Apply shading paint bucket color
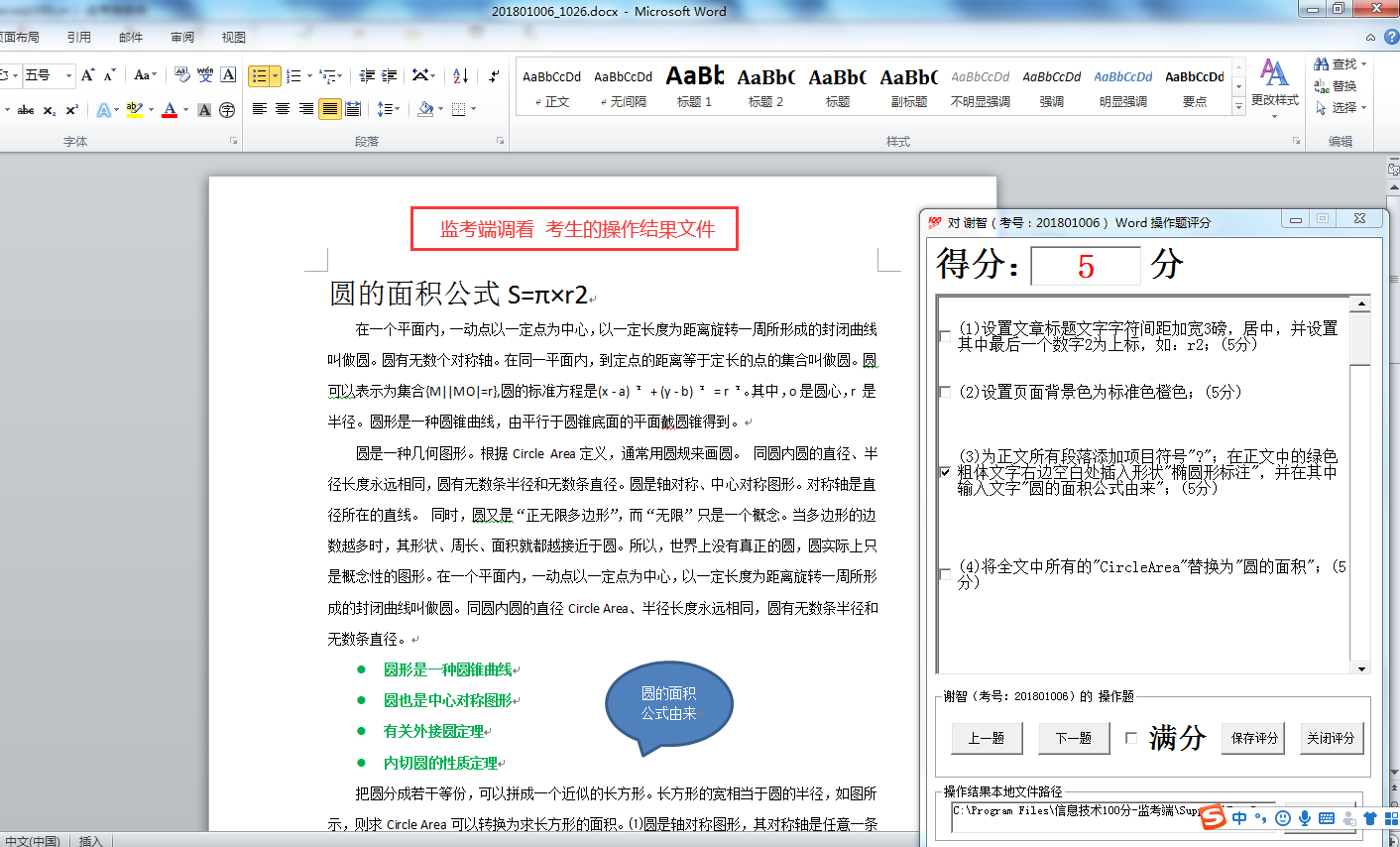Screen dimensions: 1400x847 coord(425,109)
